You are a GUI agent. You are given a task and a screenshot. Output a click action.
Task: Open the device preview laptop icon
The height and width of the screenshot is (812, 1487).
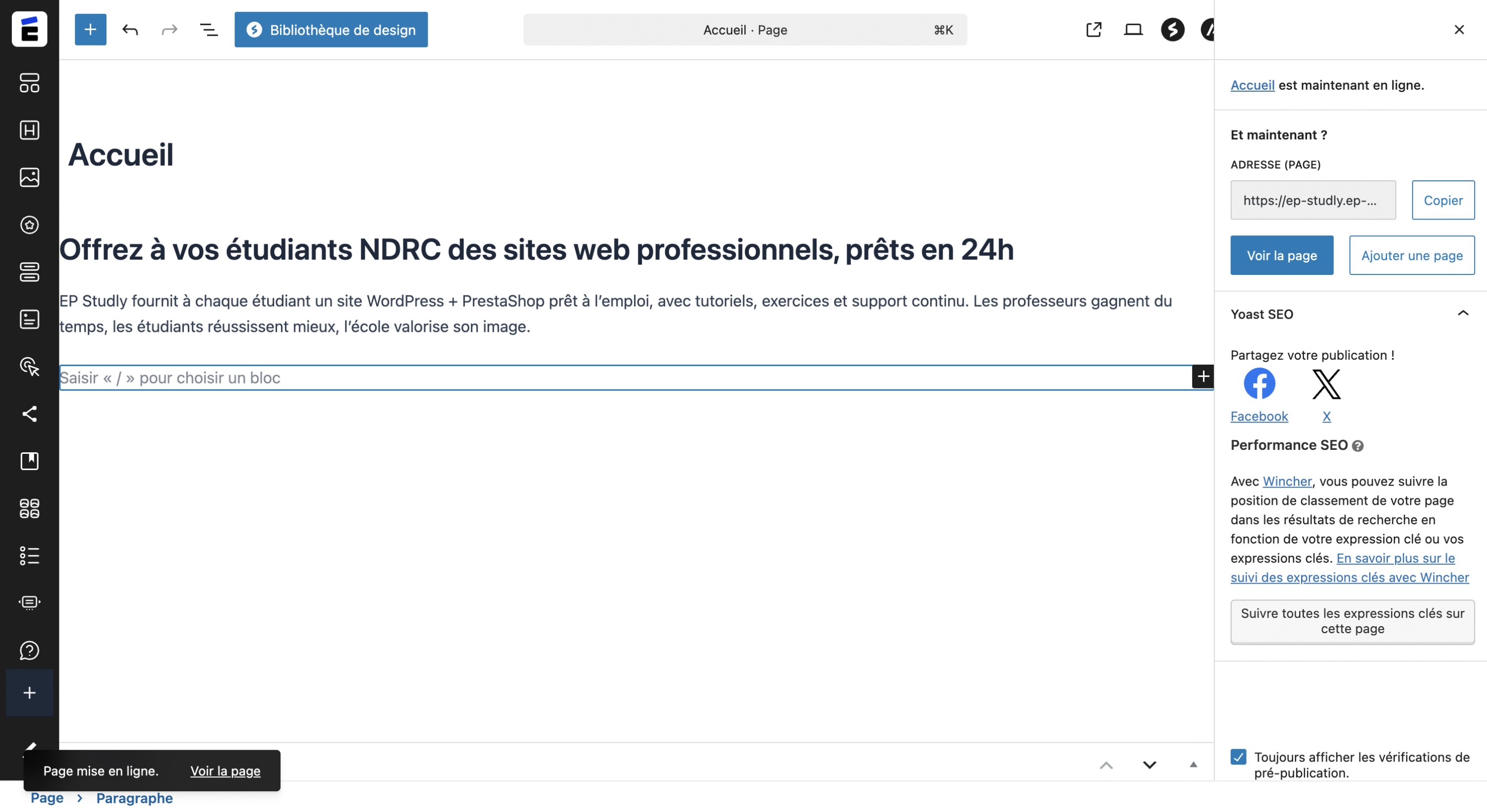[x=1133, y=29]
